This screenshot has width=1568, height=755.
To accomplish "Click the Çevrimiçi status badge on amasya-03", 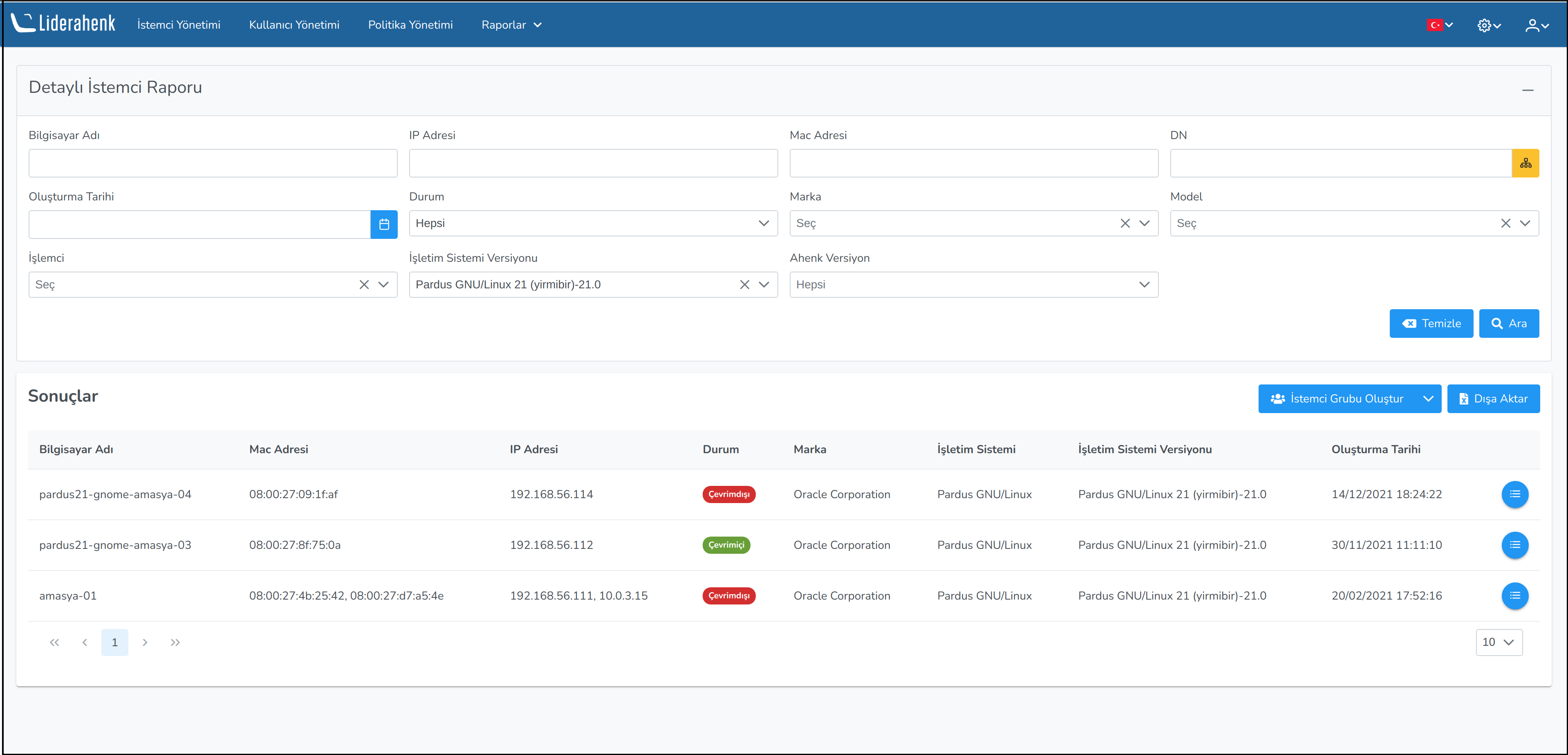I will pyautogui.click(x=728, y=545).
